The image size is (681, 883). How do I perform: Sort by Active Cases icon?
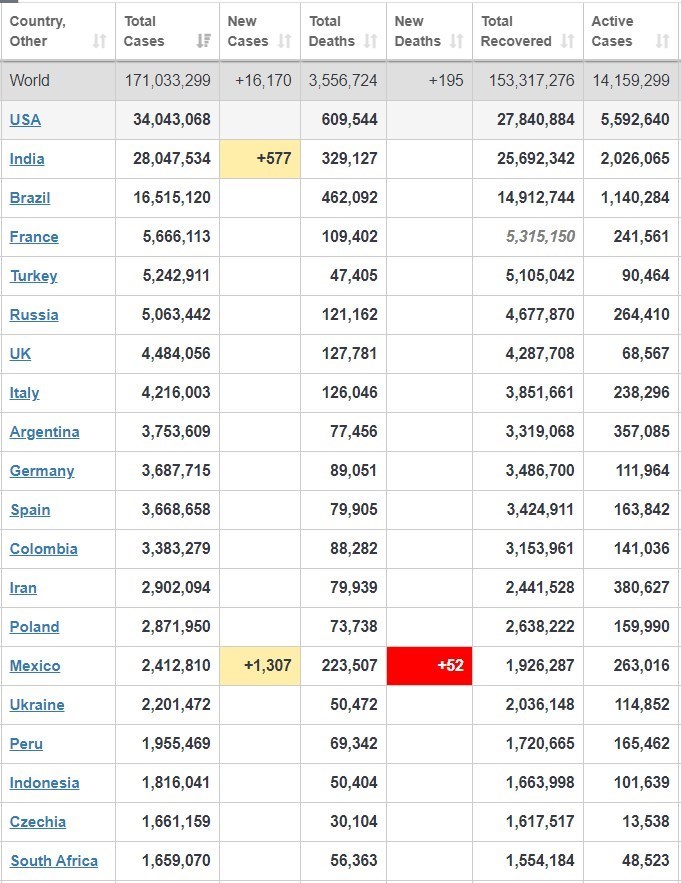[x=662, y=41]
